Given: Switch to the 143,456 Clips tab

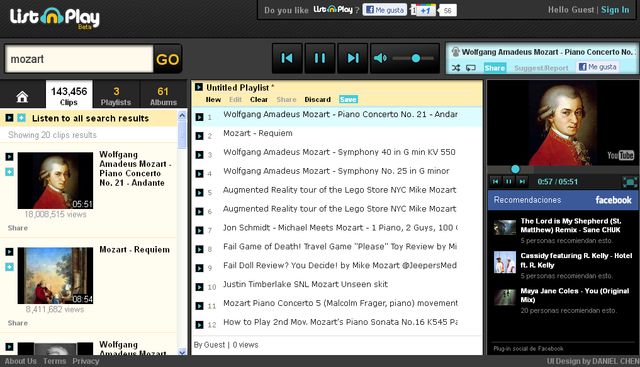Looking at the screenshot, I should click(69, 96).
